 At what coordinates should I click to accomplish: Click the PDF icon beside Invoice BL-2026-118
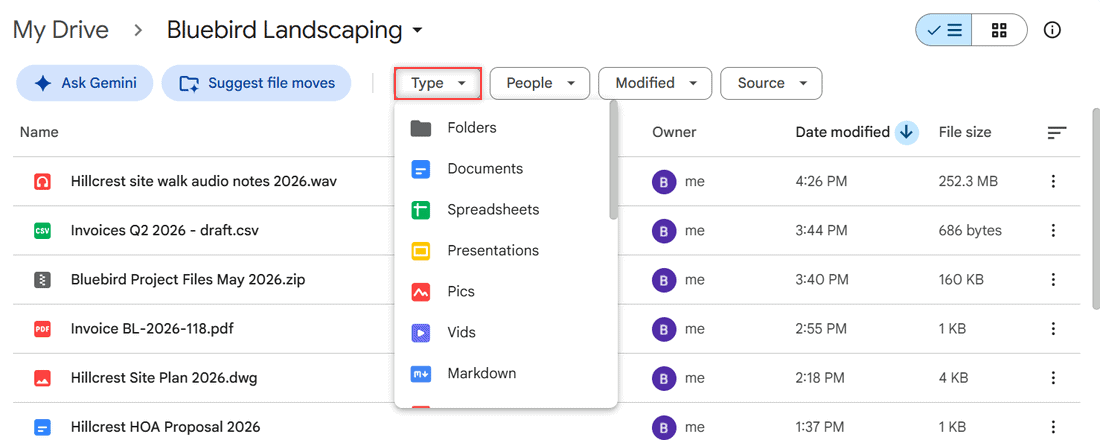point(43,329)
